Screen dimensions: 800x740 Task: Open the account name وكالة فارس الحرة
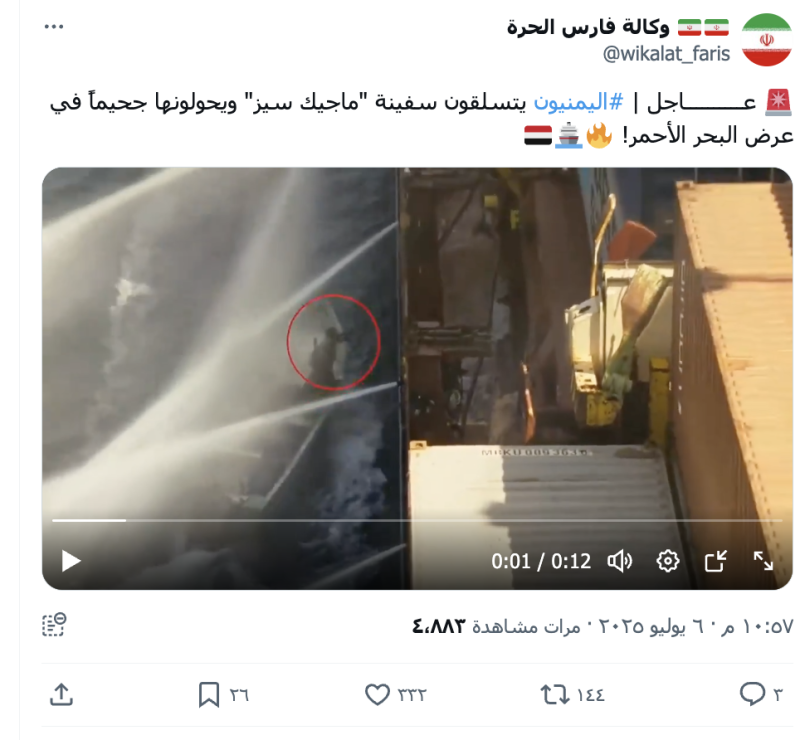point(588,27)
